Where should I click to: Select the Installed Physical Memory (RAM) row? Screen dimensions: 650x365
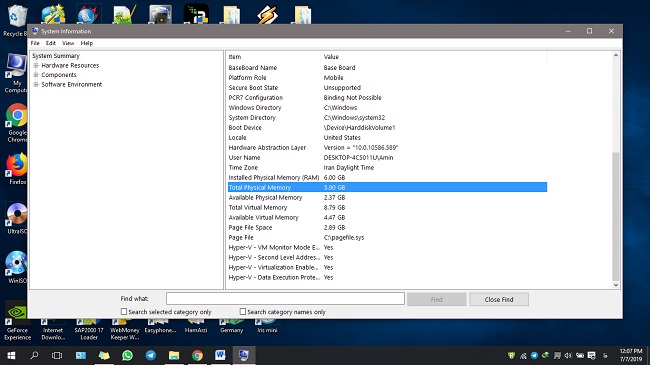(387, 178)
